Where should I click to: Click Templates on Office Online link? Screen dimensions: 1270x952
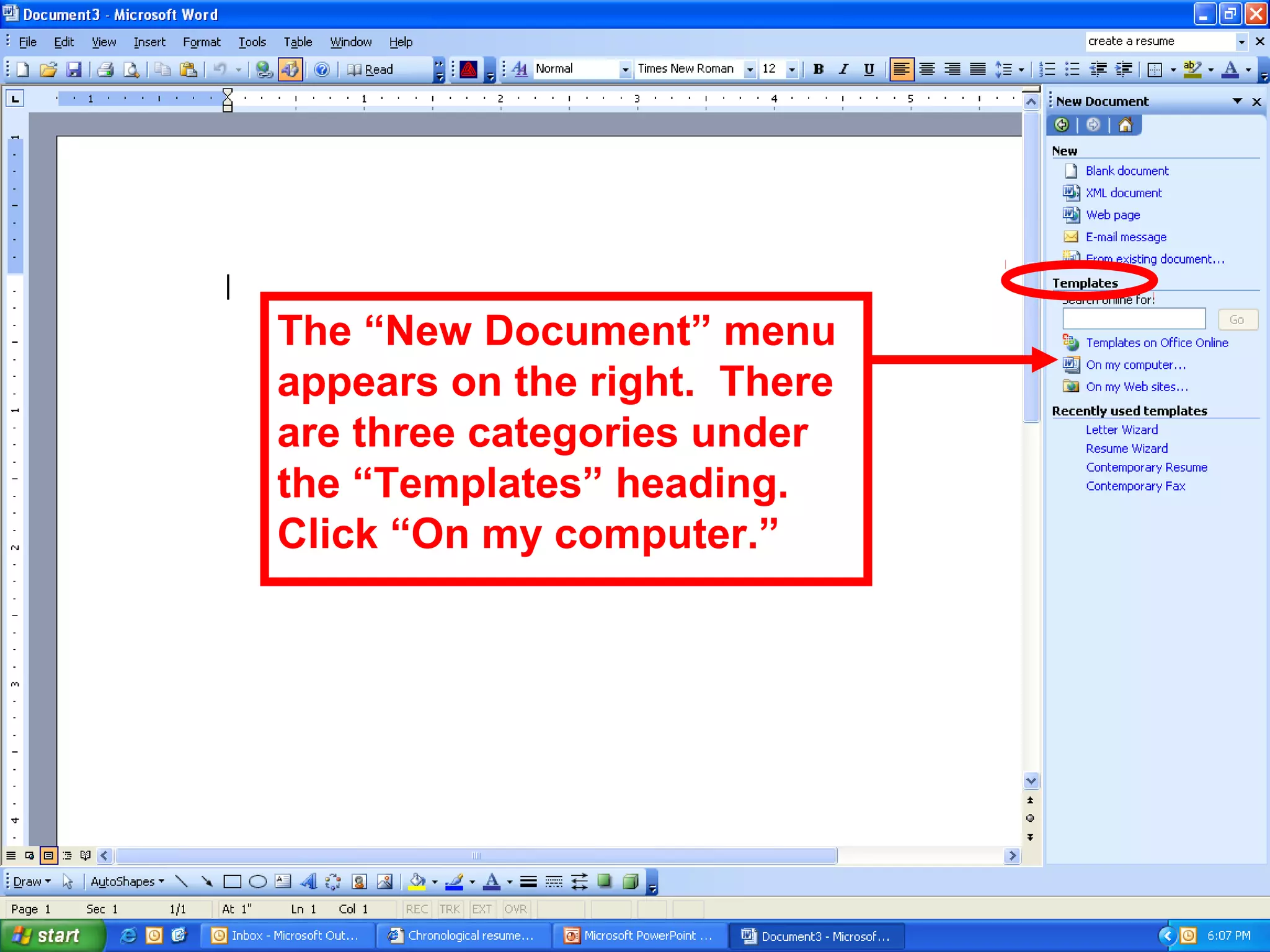pyautogui.click(x=1157, y=342)
